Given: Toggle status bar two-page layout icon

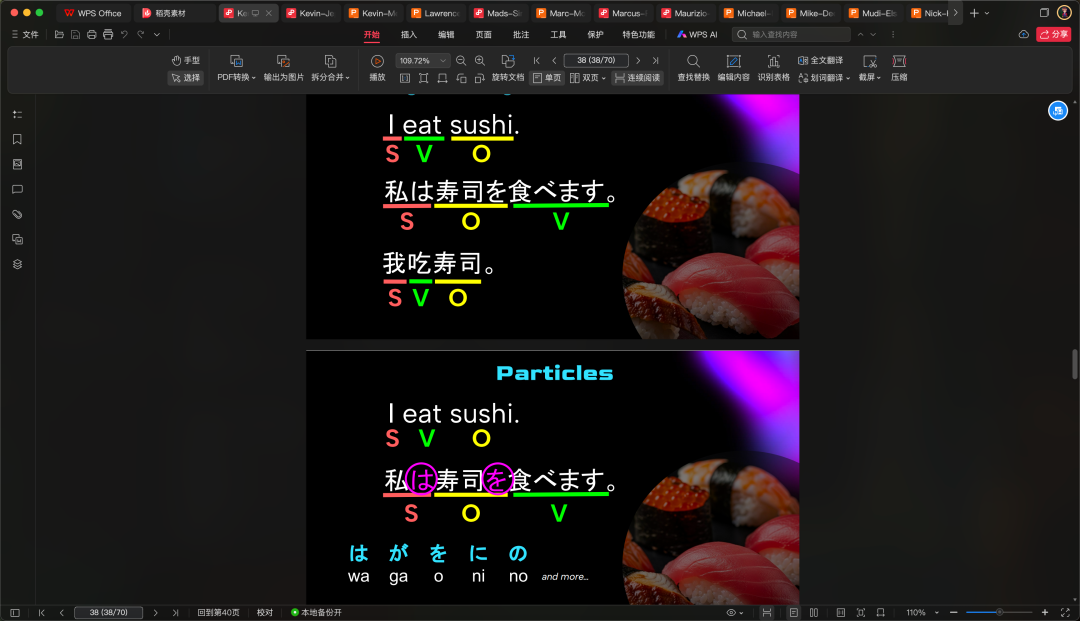Looking at the screenshot, I should (813, 613).
